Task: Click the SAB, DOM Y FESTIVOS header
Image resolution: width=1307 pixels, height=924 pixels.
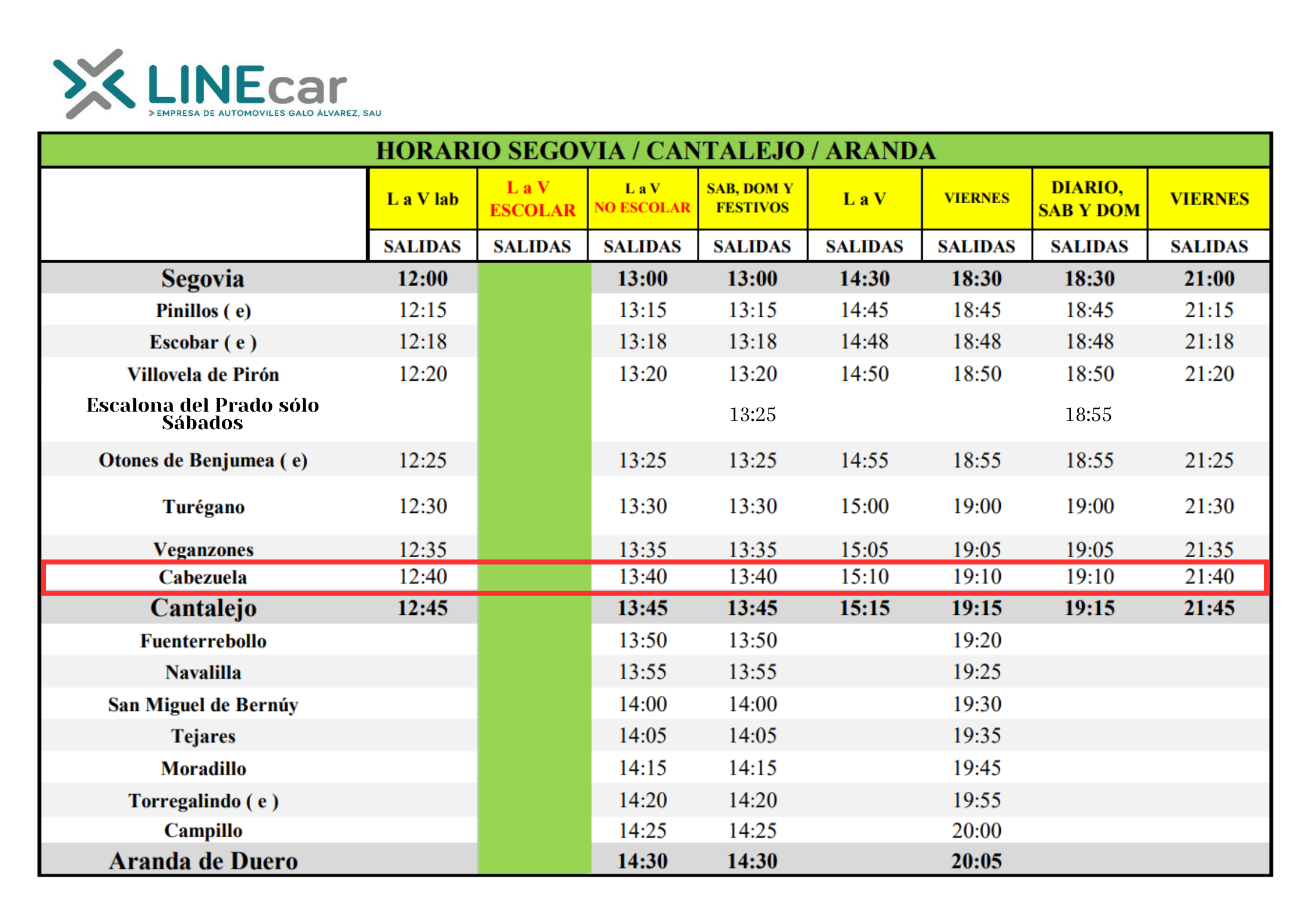Action: tap(752, 199)
